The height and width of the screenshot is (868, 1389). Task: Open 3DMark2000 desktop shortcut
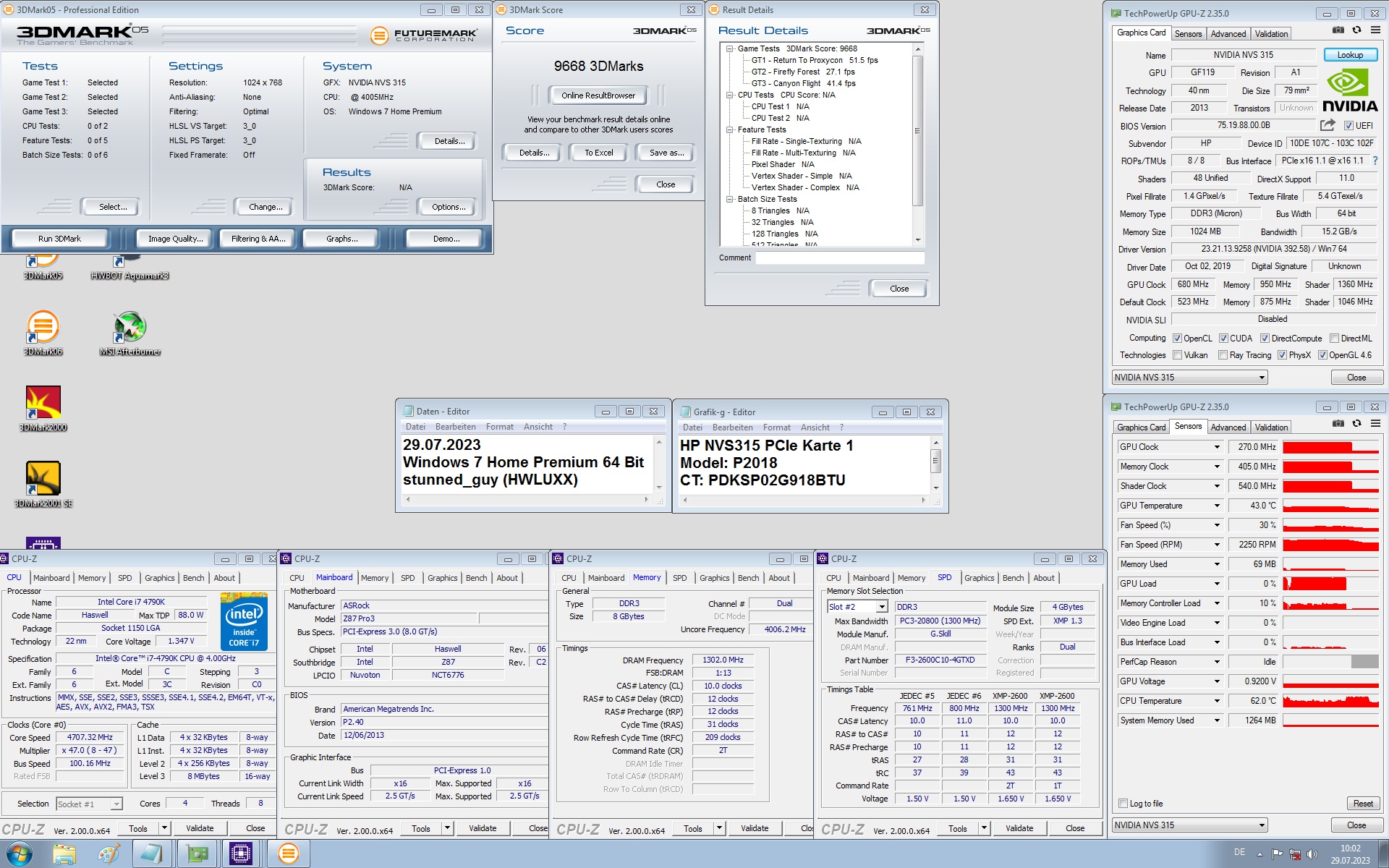(x=43, y=409)
